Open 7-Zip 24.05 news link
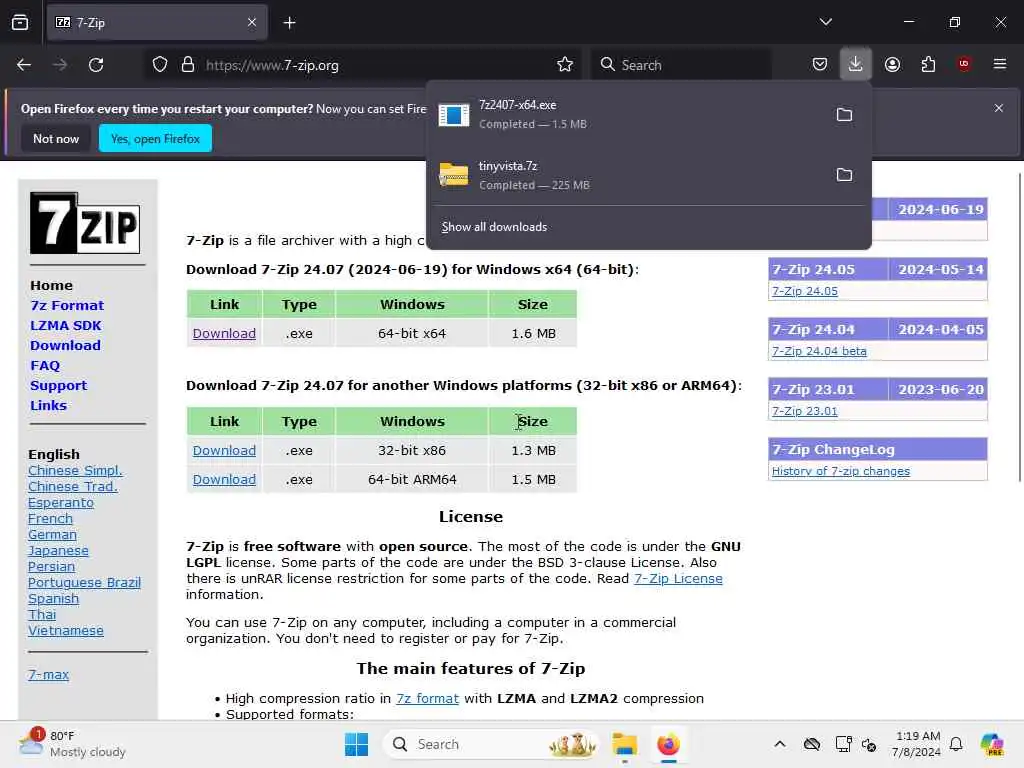This screenshot has width=1024, height=768. [x=805, y=291]
